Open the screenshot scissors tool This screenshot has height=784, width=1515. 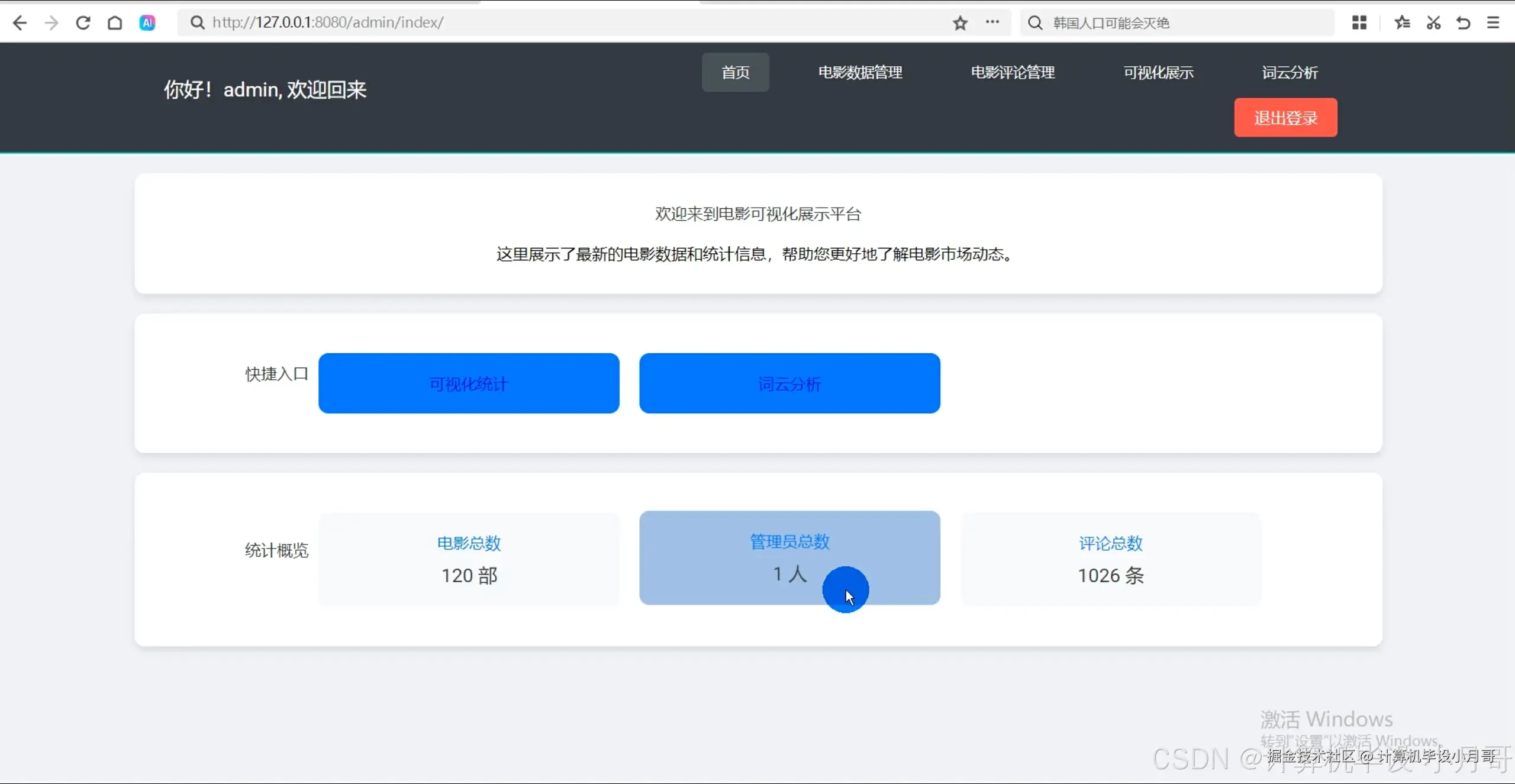(1433, 22)
